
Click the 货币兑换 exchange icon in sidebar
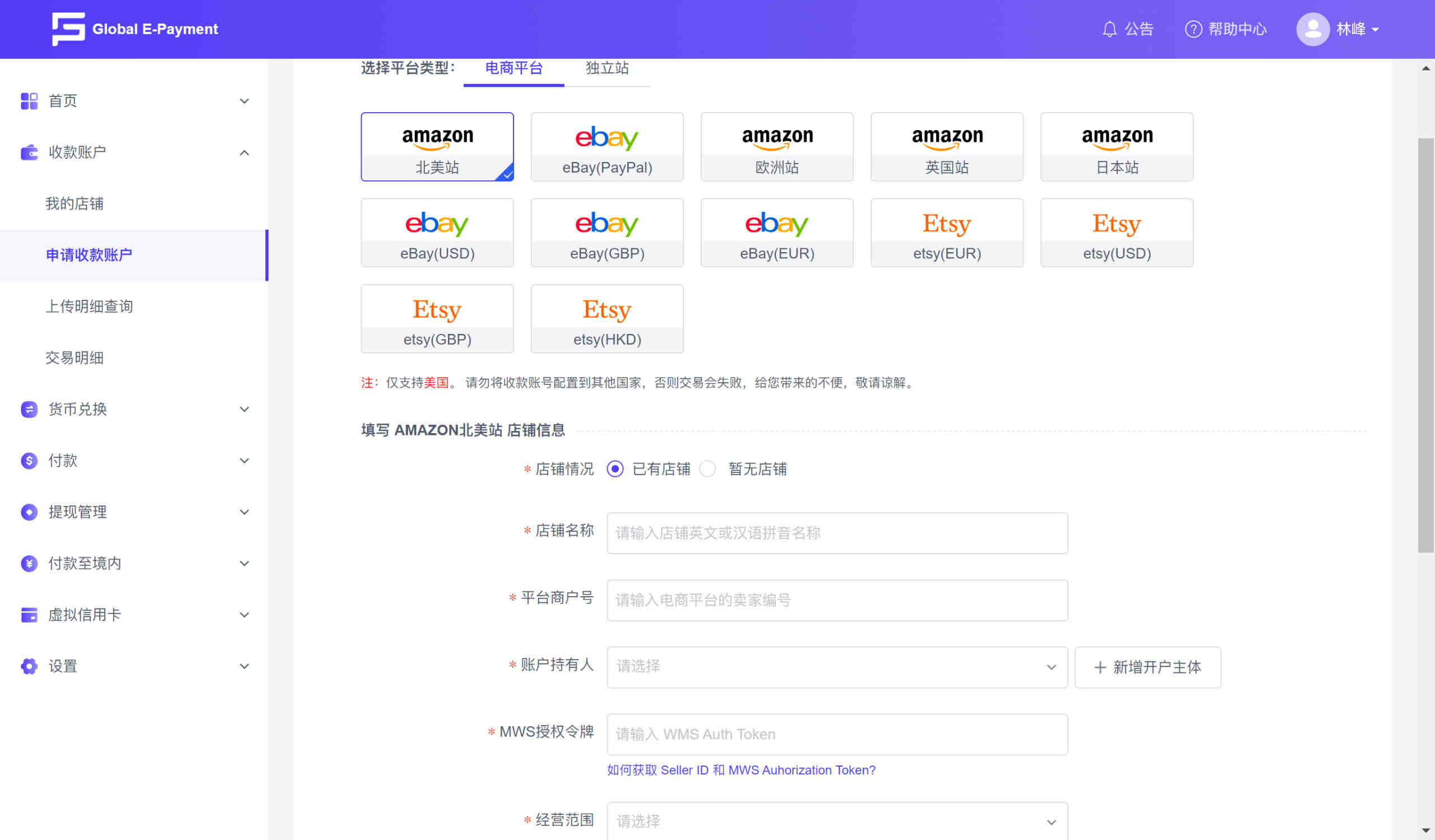29,409
